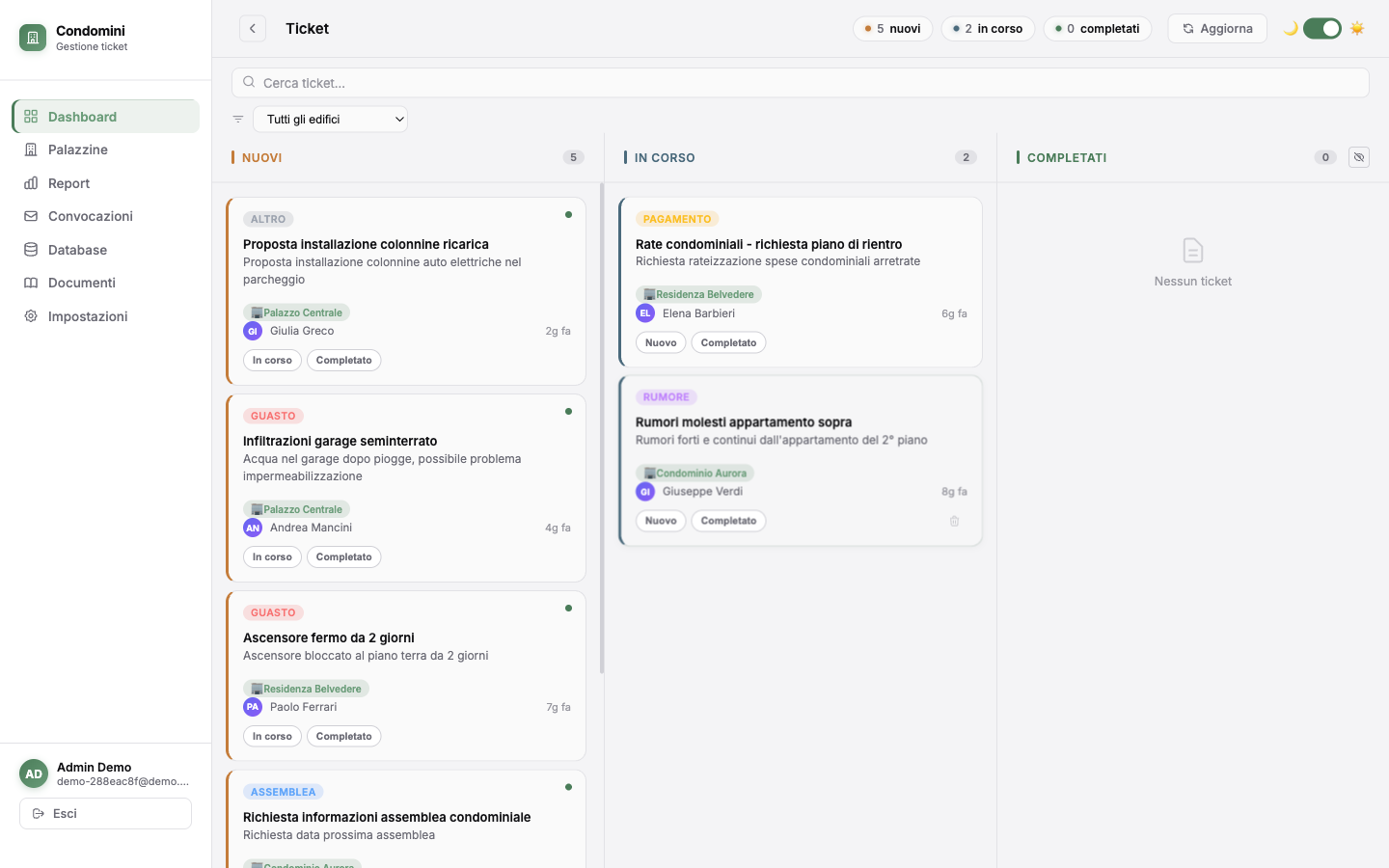Open Dashboard from the sidebar

tap(106, 117)
